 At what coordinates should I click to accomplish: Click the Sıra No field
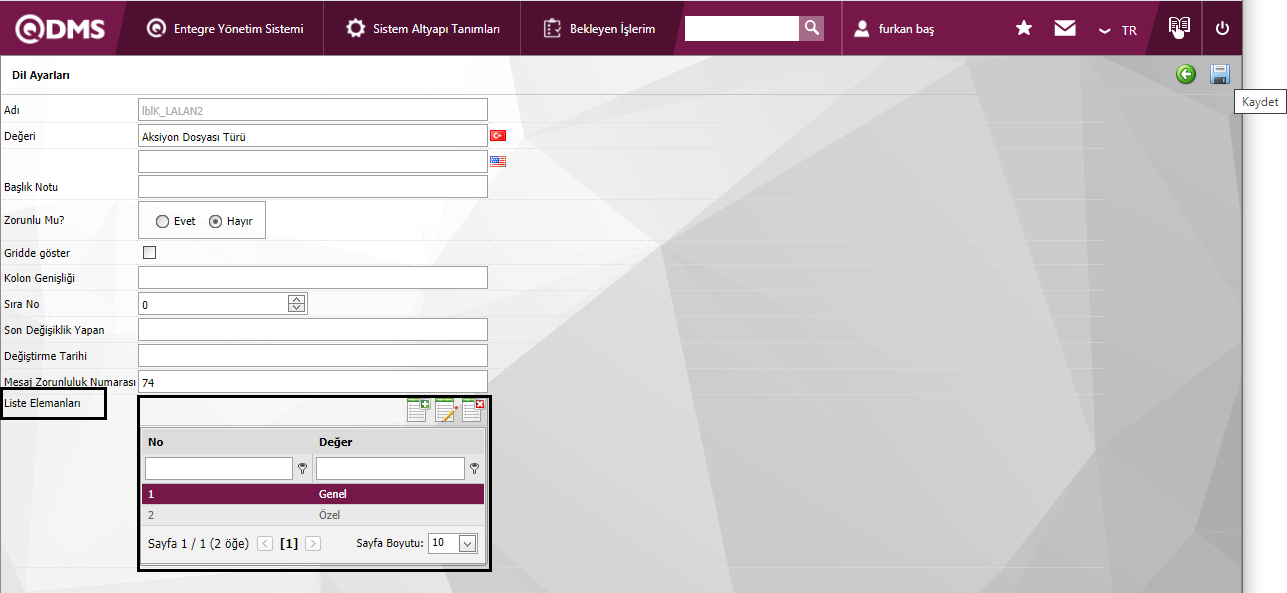tap(213, 303)
